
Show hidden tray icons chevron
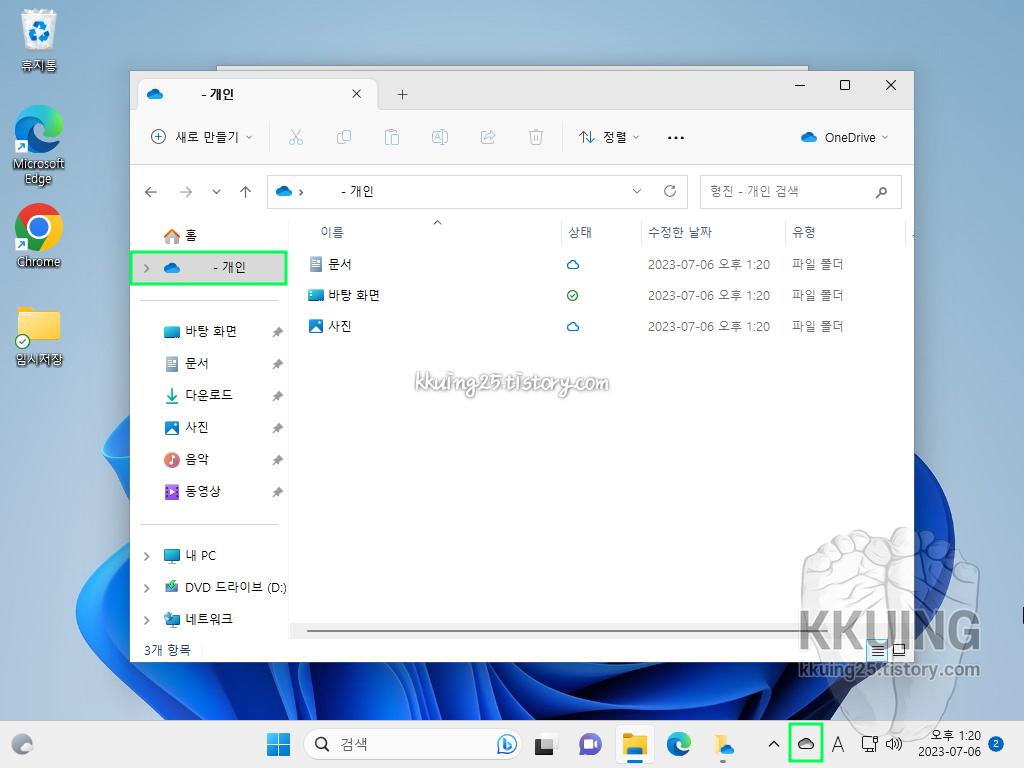tap(773, 744)
